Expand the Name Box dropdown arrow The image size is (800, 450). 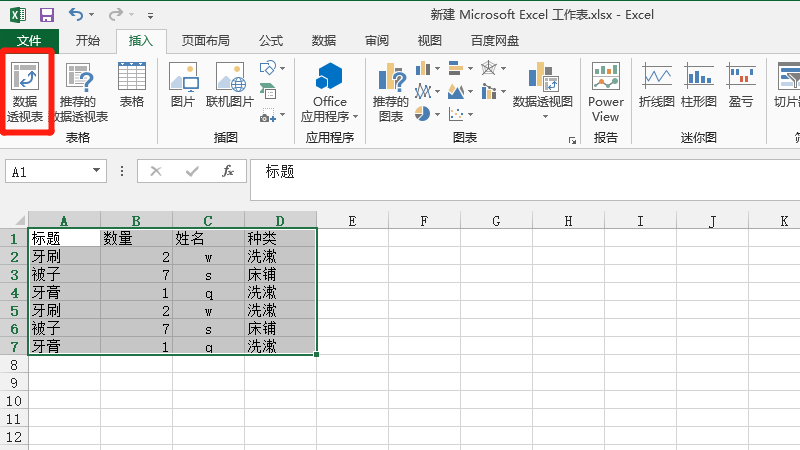click(x=97, y=171)
